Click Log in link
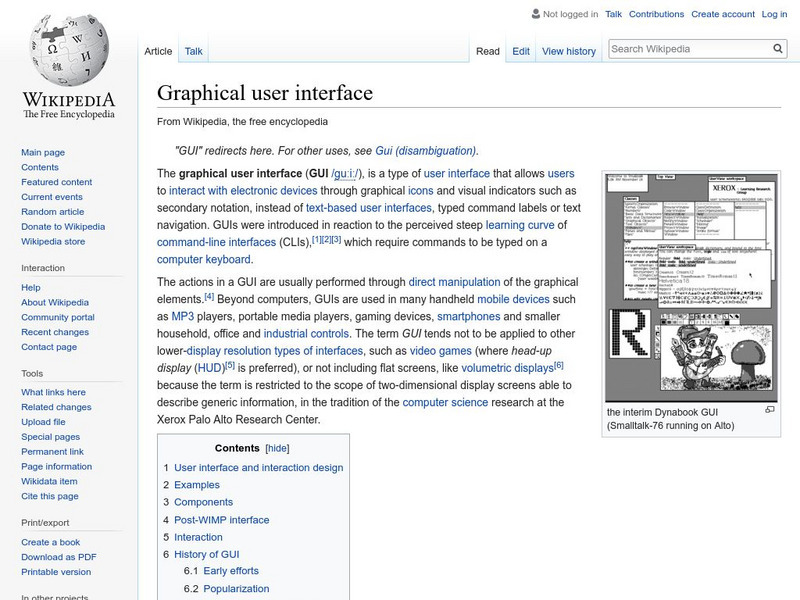 click(x=774, y=14)
